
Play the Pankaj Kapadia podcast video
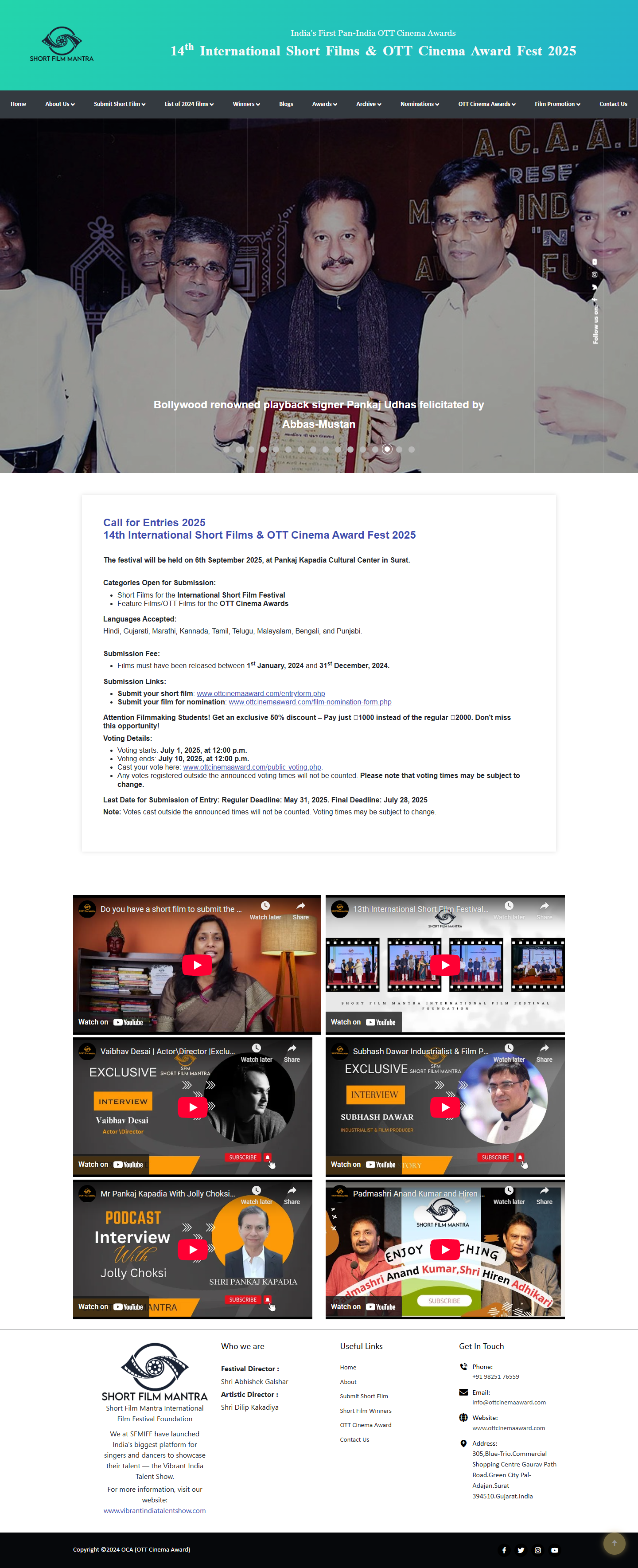[x=193, y=1250]
